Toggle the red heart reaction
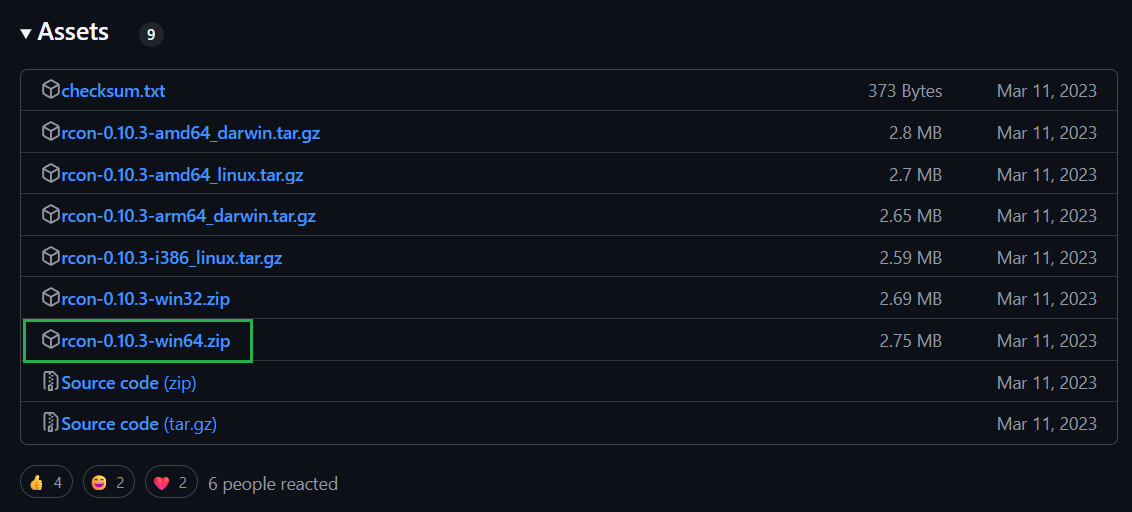 [171, 482]
